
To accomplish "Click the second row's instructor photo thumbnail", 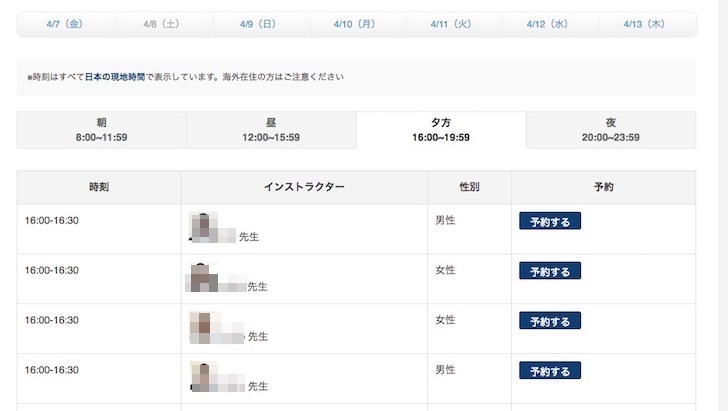I will click(x=203, y=277).
